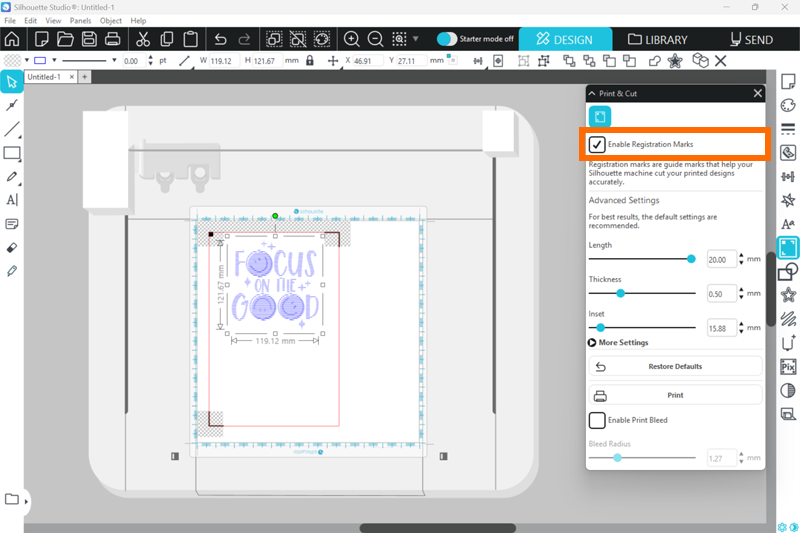Viewport: 800px width, 533px height.
Task: Open the Text Style panel icon
Action: tap(788, 224)
